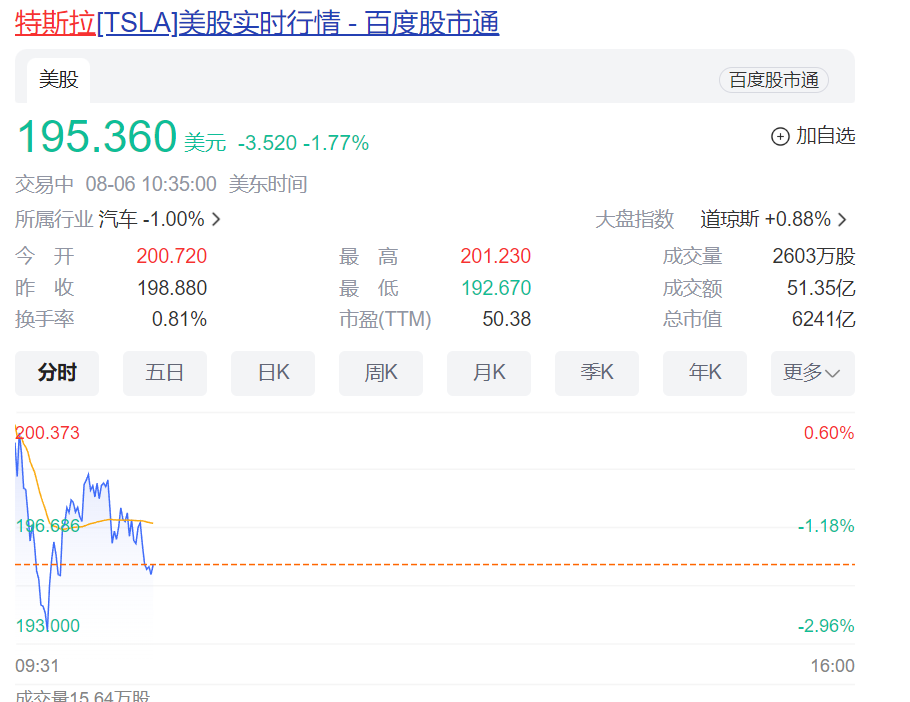Click the 成交量15.64万股 volume label

82,696
